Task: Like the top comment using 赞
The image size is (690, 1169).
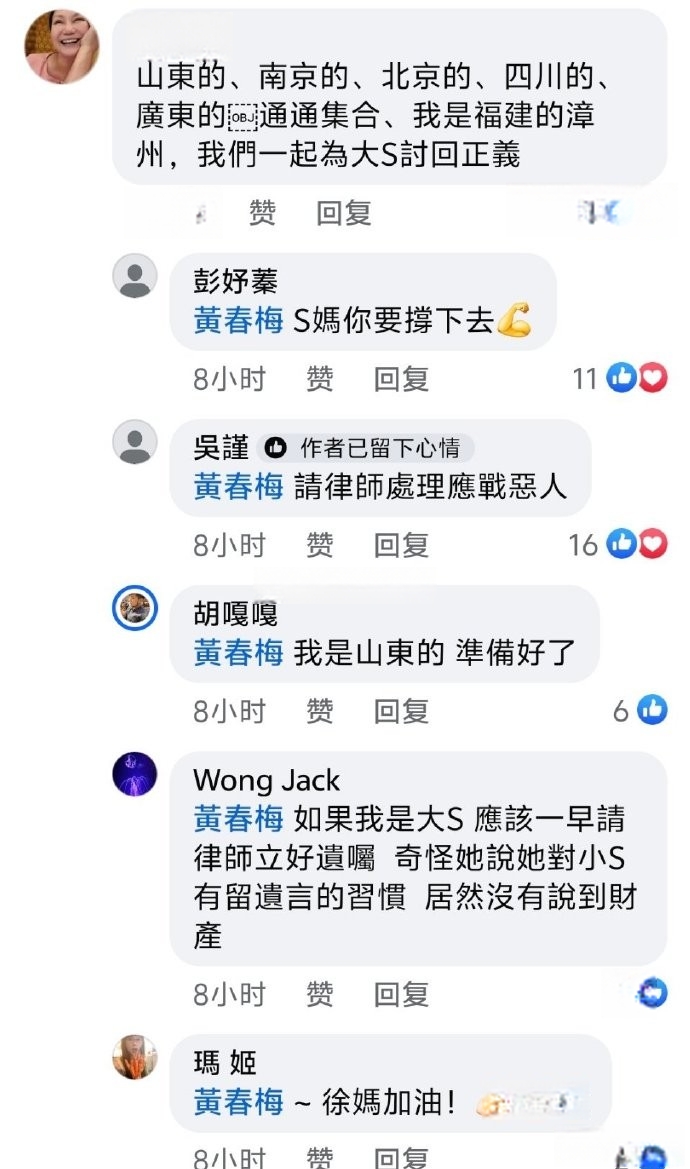Action: [262, 213]
